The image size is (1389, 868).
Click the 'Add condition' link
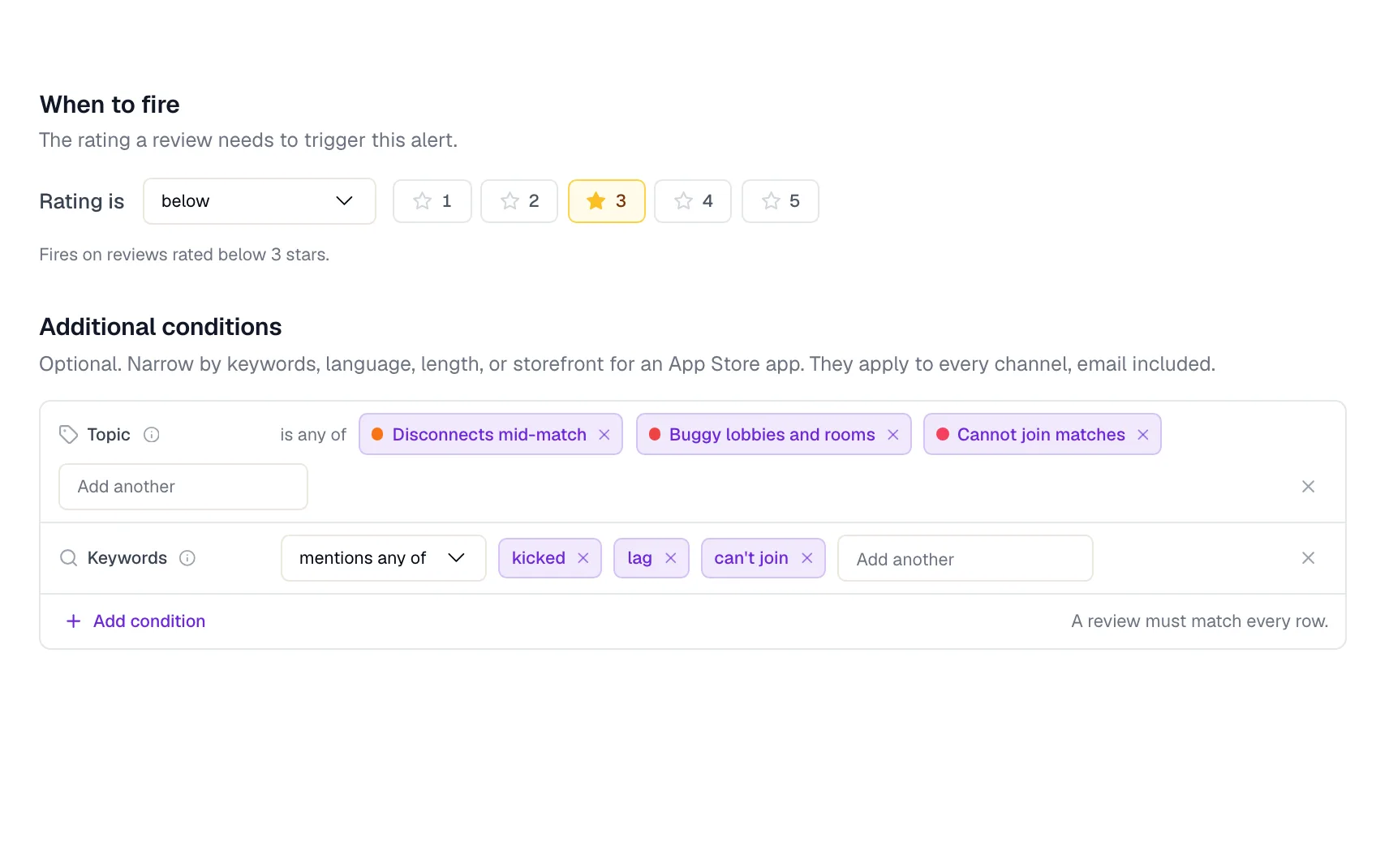click(x=135, y=621)
